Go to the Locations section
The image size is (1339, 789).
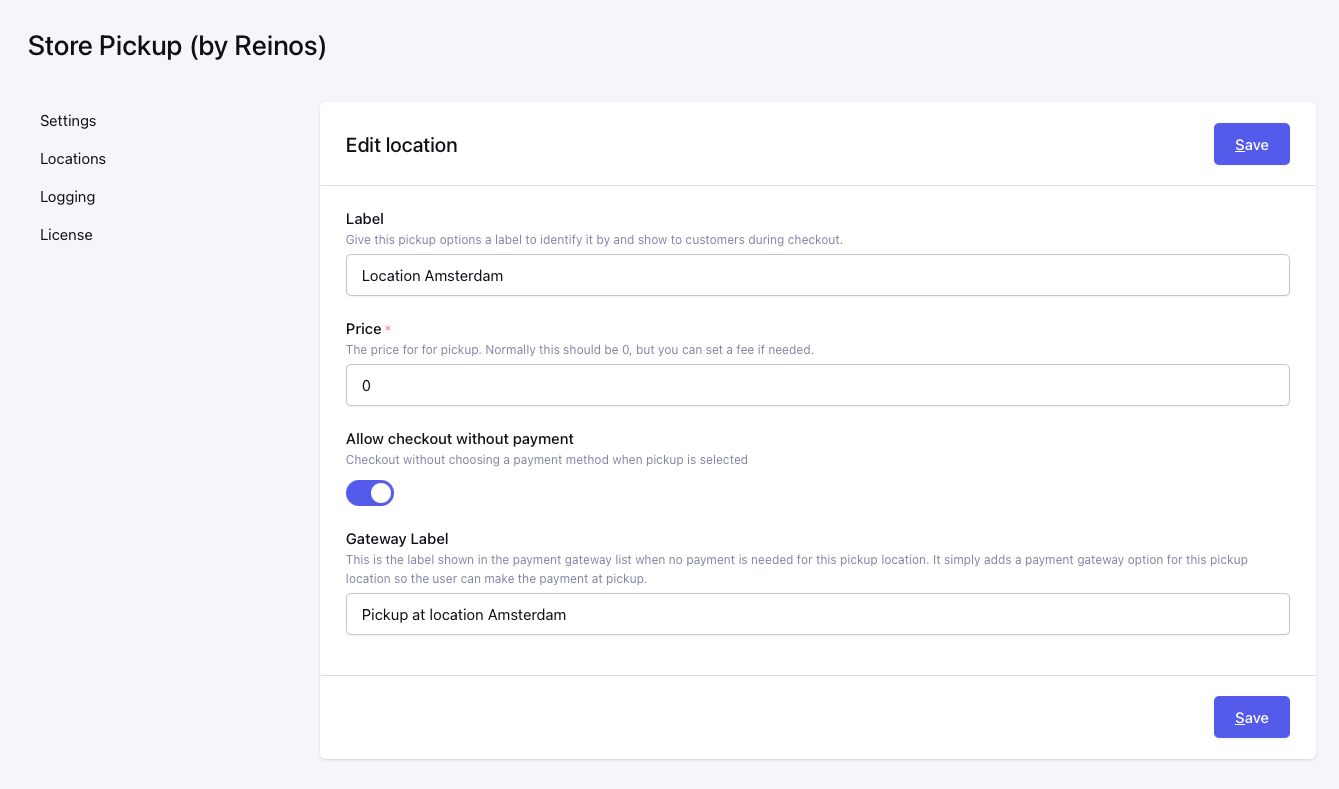(73, 159)
